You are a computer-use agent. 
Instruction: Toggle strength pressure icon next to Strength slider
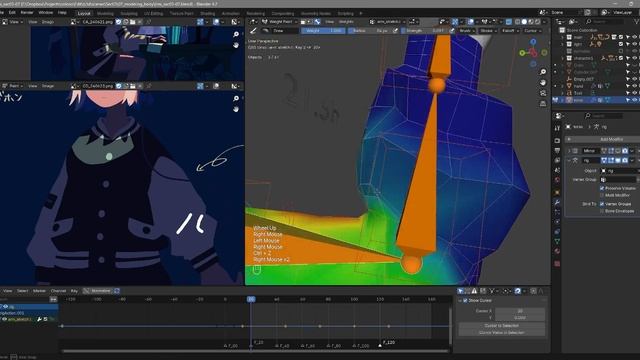click(452, 31)
